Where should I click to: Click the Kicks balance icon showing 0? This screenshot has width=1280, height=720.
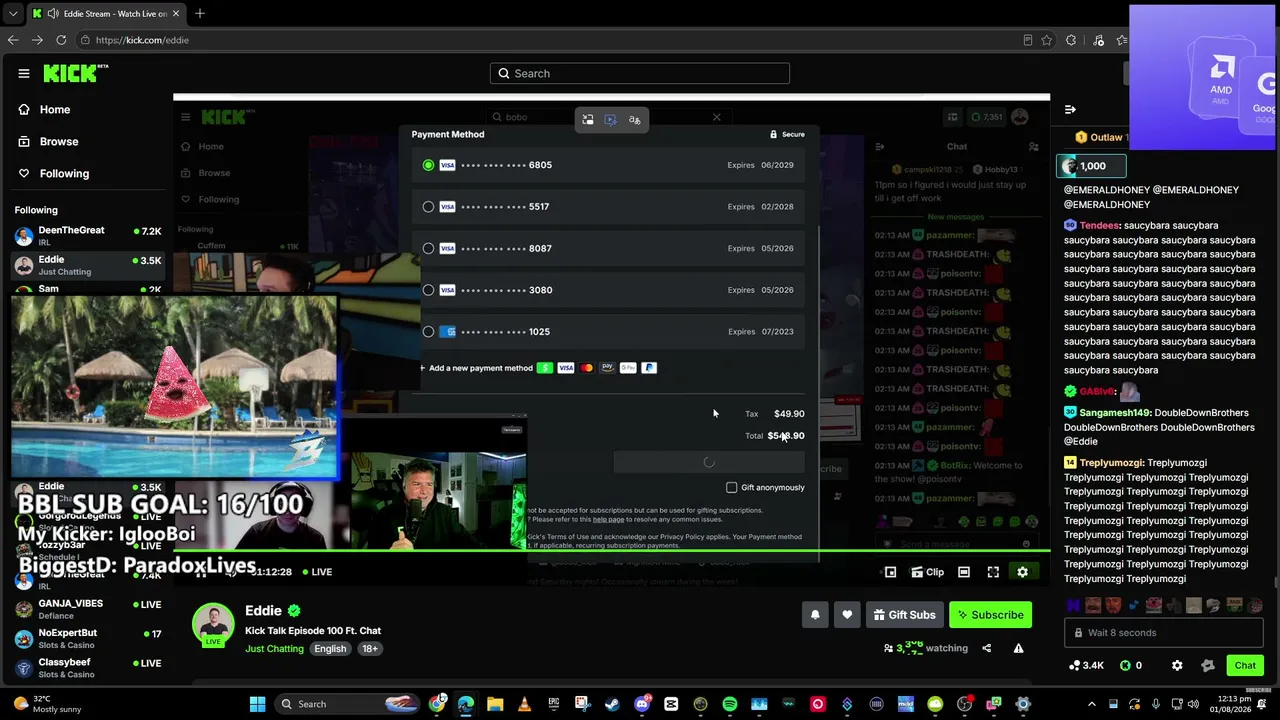point(1125,665)
